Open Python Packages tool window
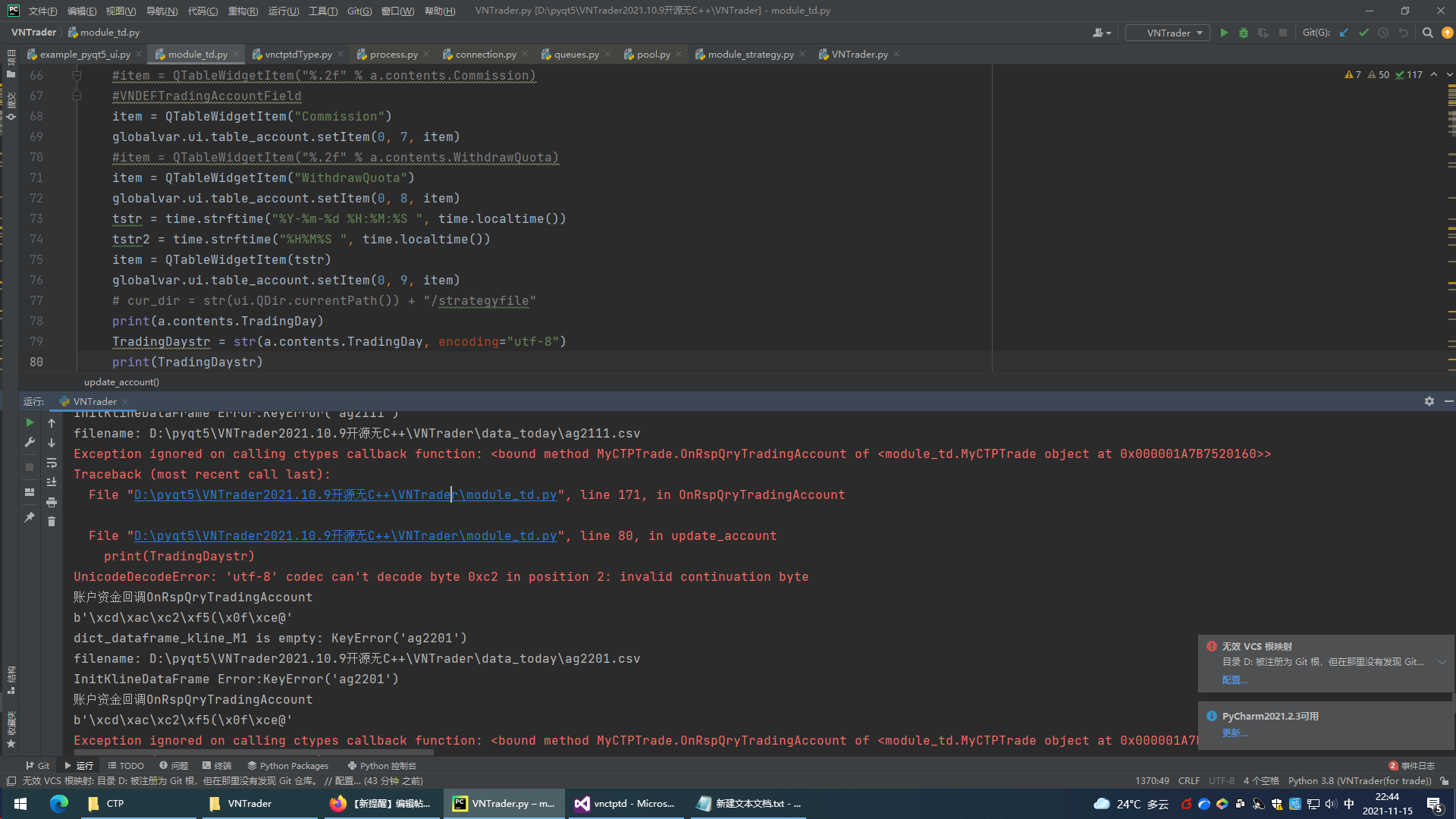The width and height of the screenshot is (1456, 819). (288, 765)
